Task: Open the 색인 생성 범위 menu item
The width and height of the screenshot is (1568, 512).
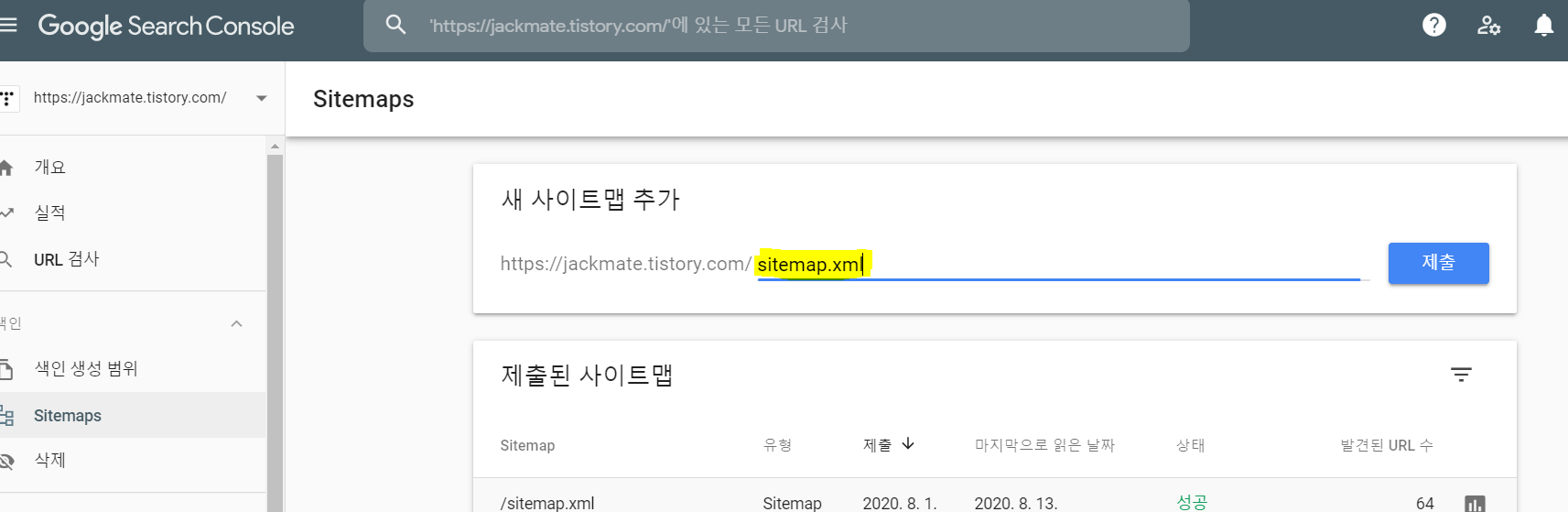Action: click(x=133, y=369)
